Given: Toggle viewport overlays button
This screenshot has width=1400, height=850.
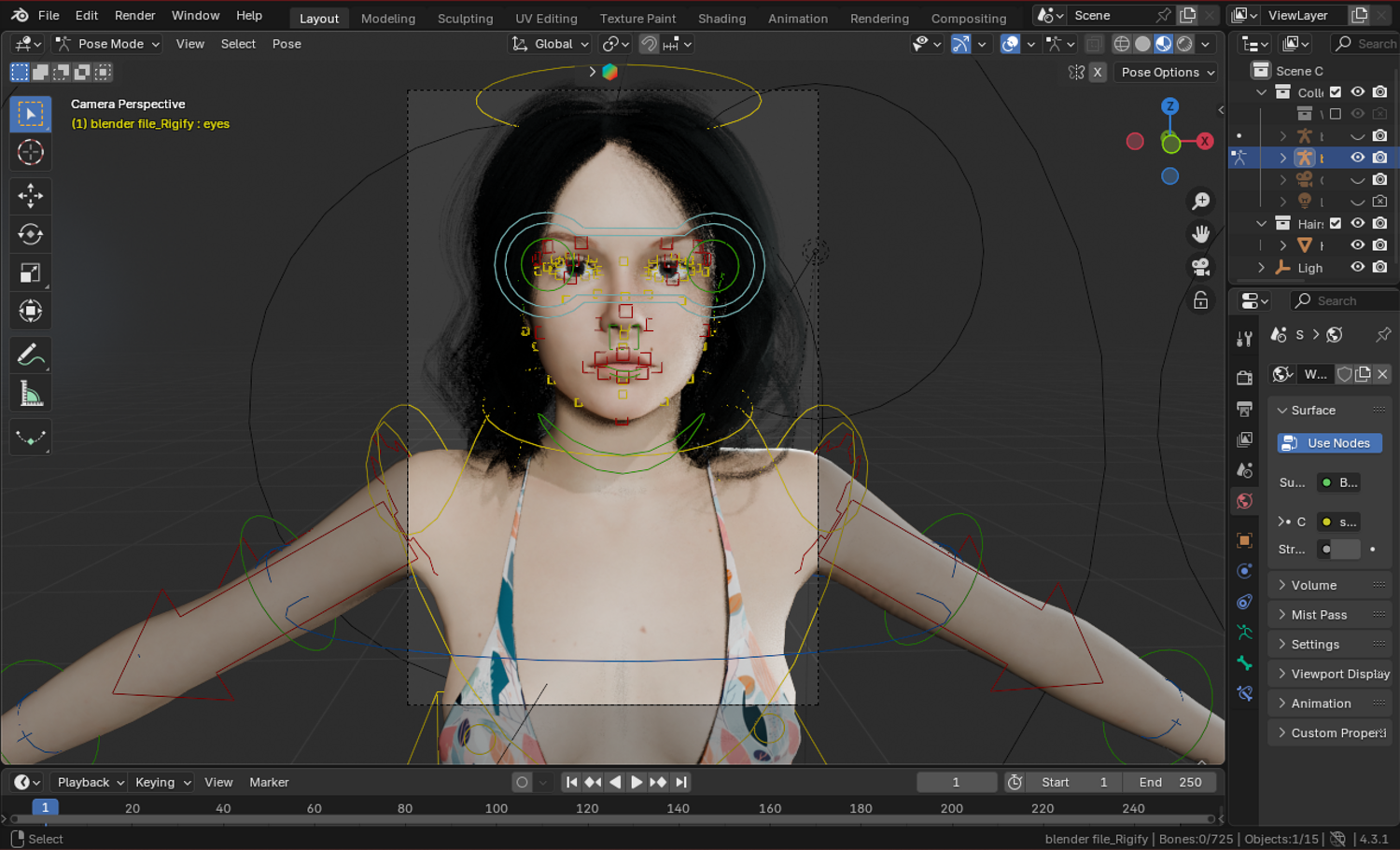Looking at the screenshot, I should tap(1010, 44).
